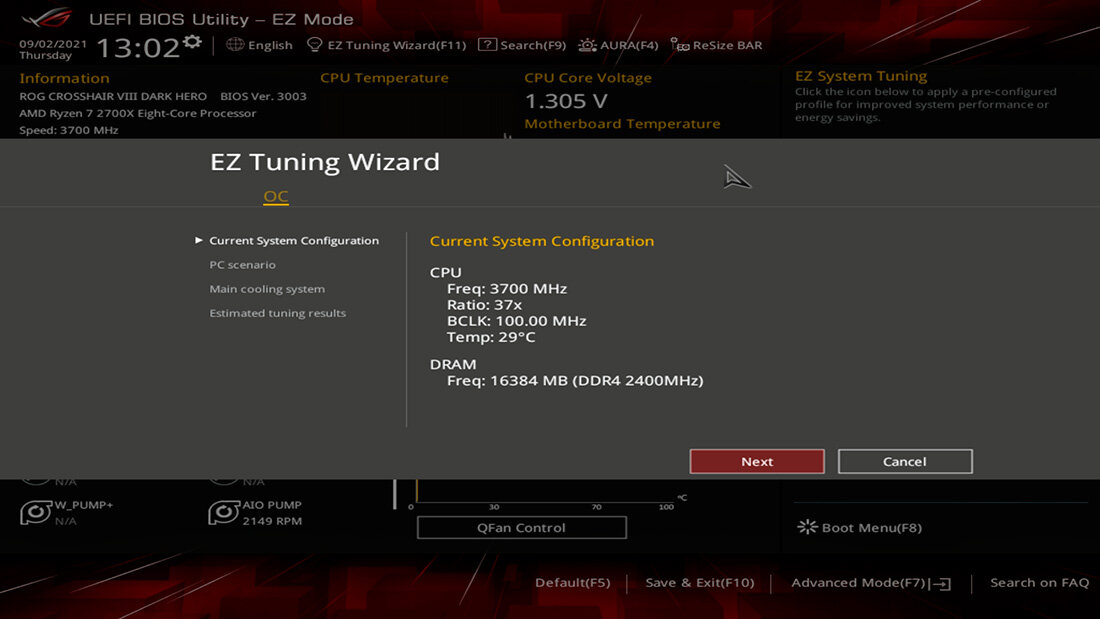Click the globe language icon
1100x619 pixels.
click(235, 44)
